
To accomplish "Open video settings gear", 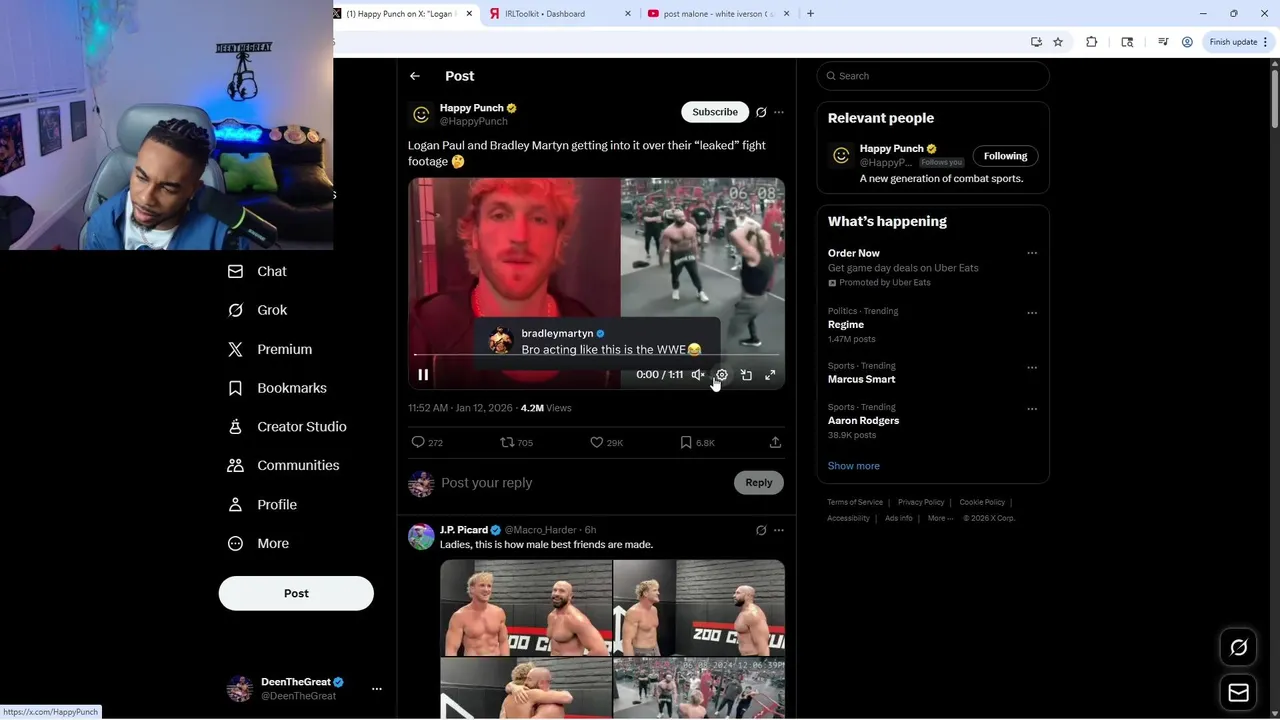I will click(x=722, y=375).
